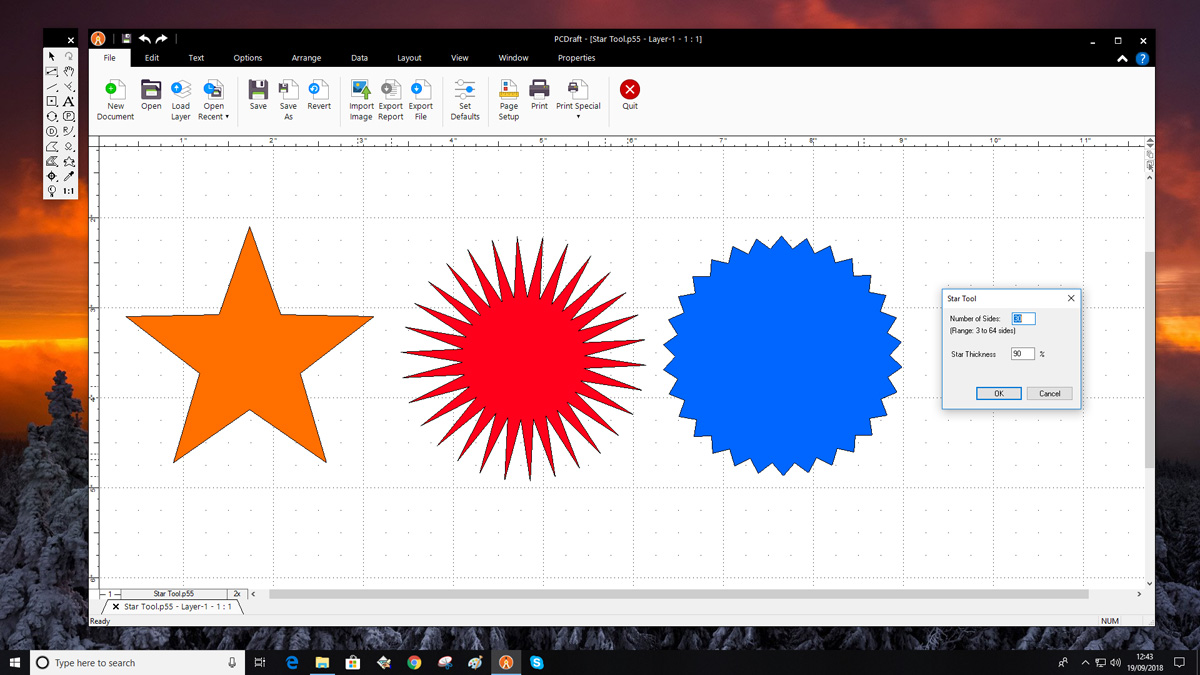The image size is (1200, 675).
Task: Collapse the ribbon with the chevron
Action: coord(1123,59)
